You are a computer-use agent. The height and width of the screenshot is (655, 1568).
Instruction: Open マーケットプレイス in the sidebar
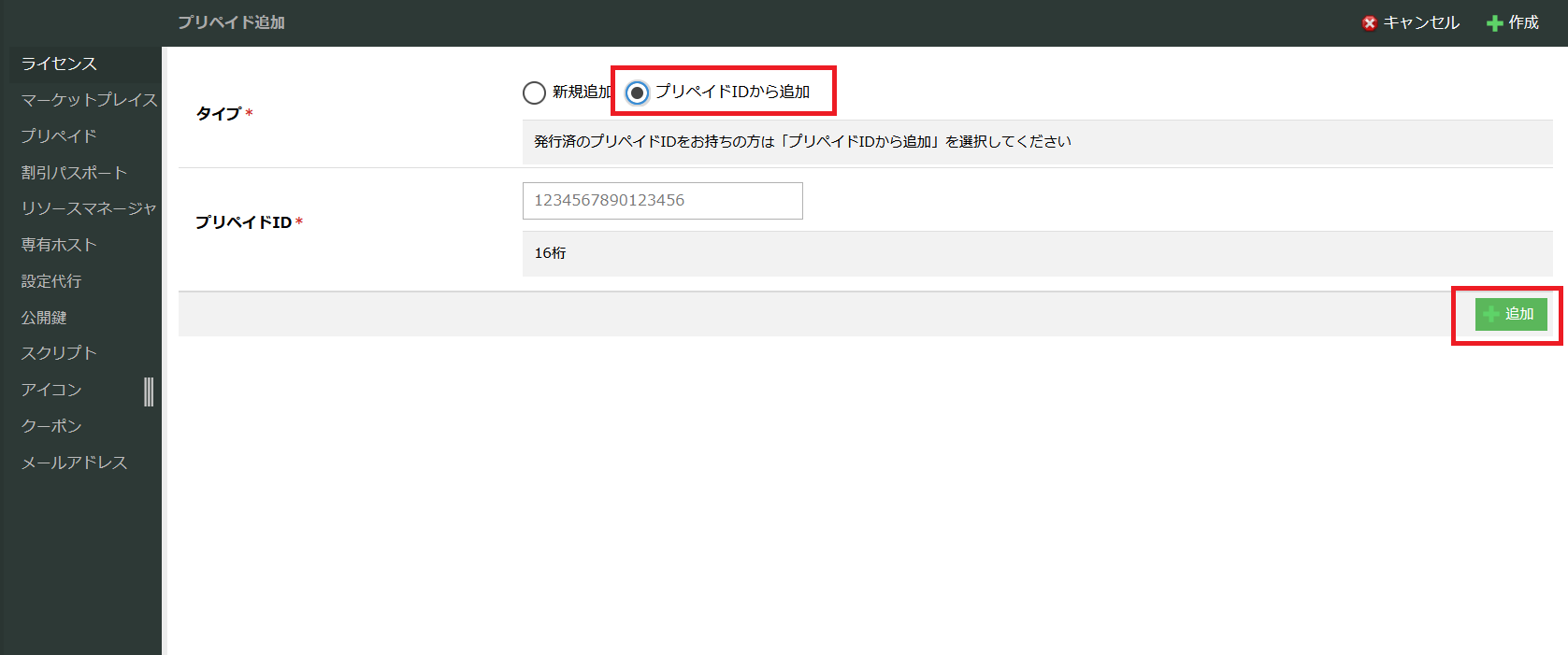click(x=89, y=100)
